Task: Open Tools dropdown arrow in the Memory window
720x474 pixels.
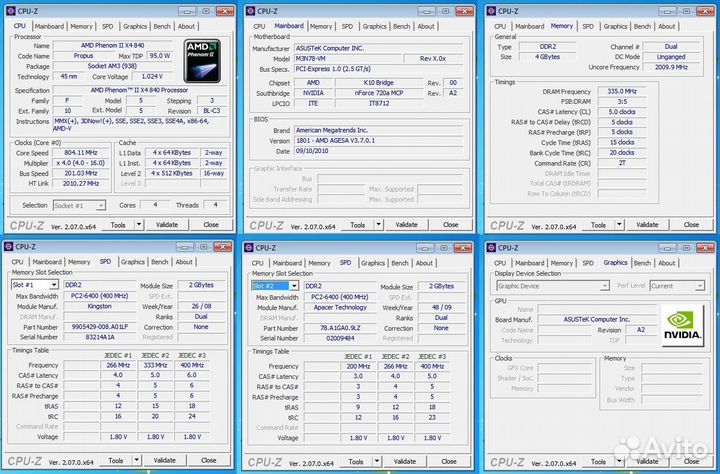Action: pos(619,225)
